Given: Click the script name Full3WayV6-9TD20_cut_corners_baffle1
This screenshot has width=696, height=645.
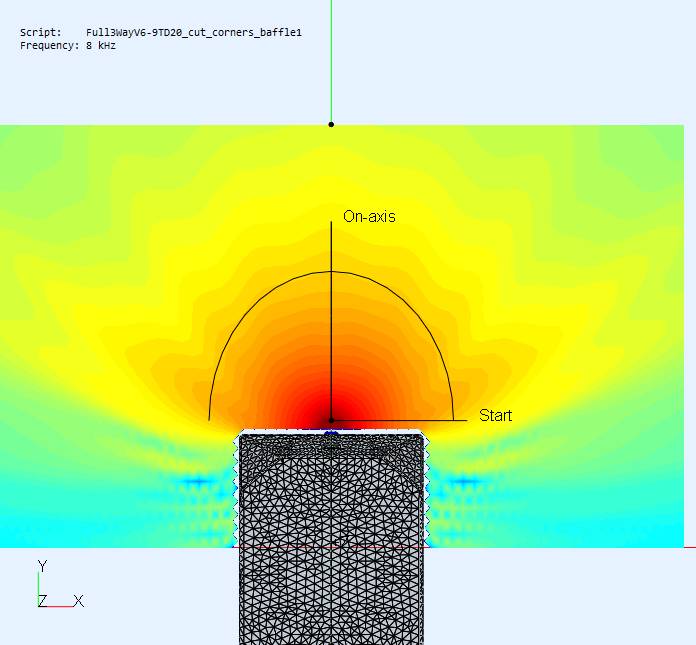Looking at the screenshot, I should [x=194, y=32].
